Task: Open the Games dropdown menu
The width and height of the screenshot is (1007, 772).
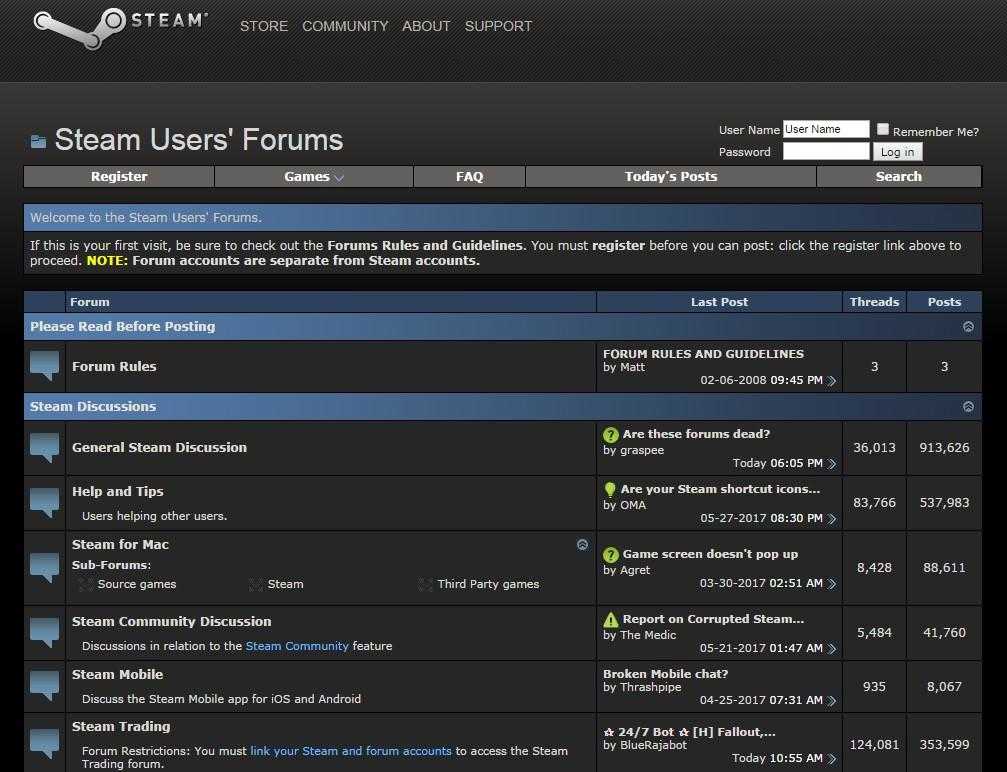Action: pos(313,177)
